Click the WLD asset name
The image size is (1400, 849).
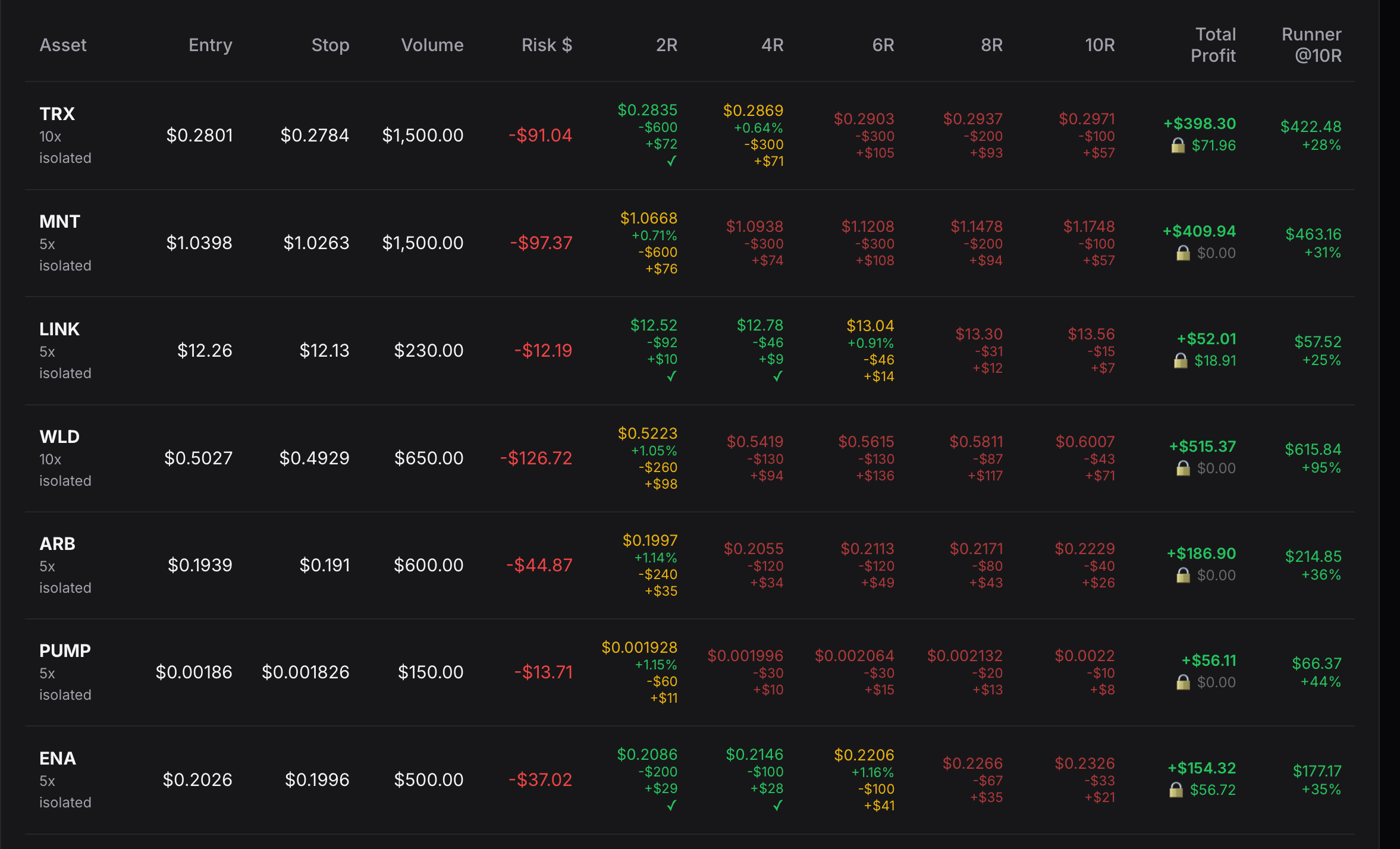pyautogui.click(x=59, y=437)
